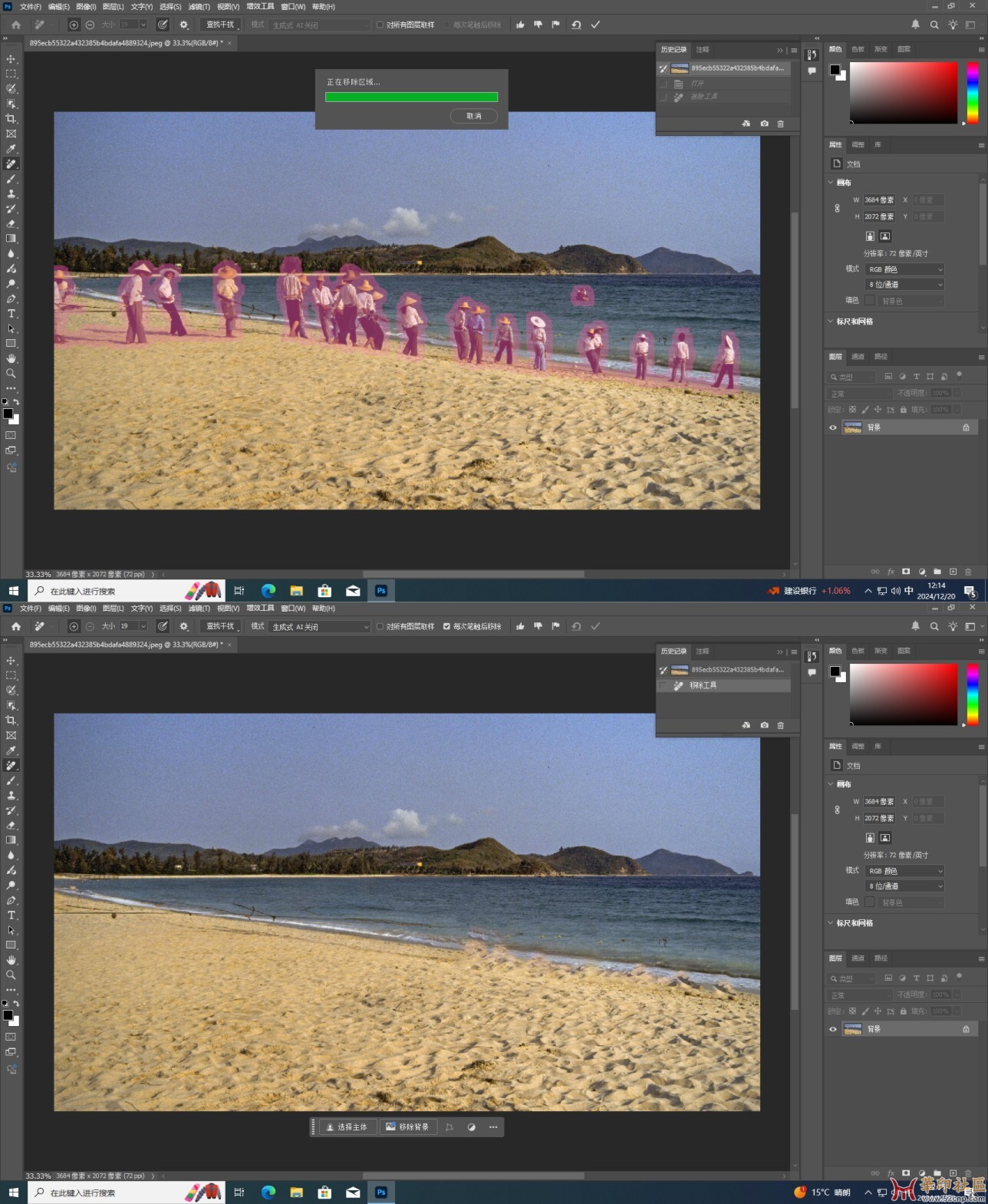Click Home icon in lower window options bar
The image size is (988, 1204).
15,626
